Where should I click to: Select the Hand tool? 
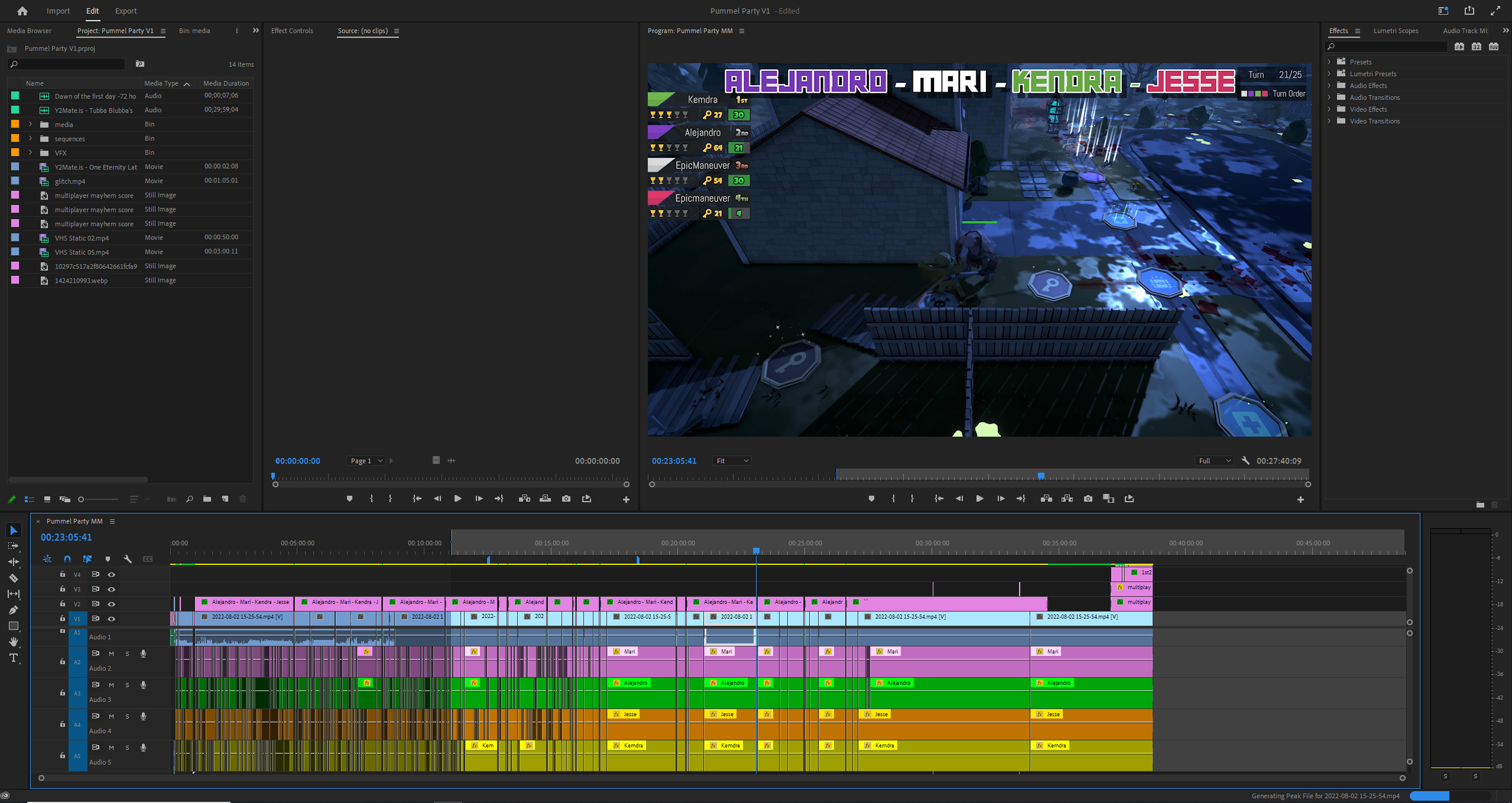(x=14, y=642)
